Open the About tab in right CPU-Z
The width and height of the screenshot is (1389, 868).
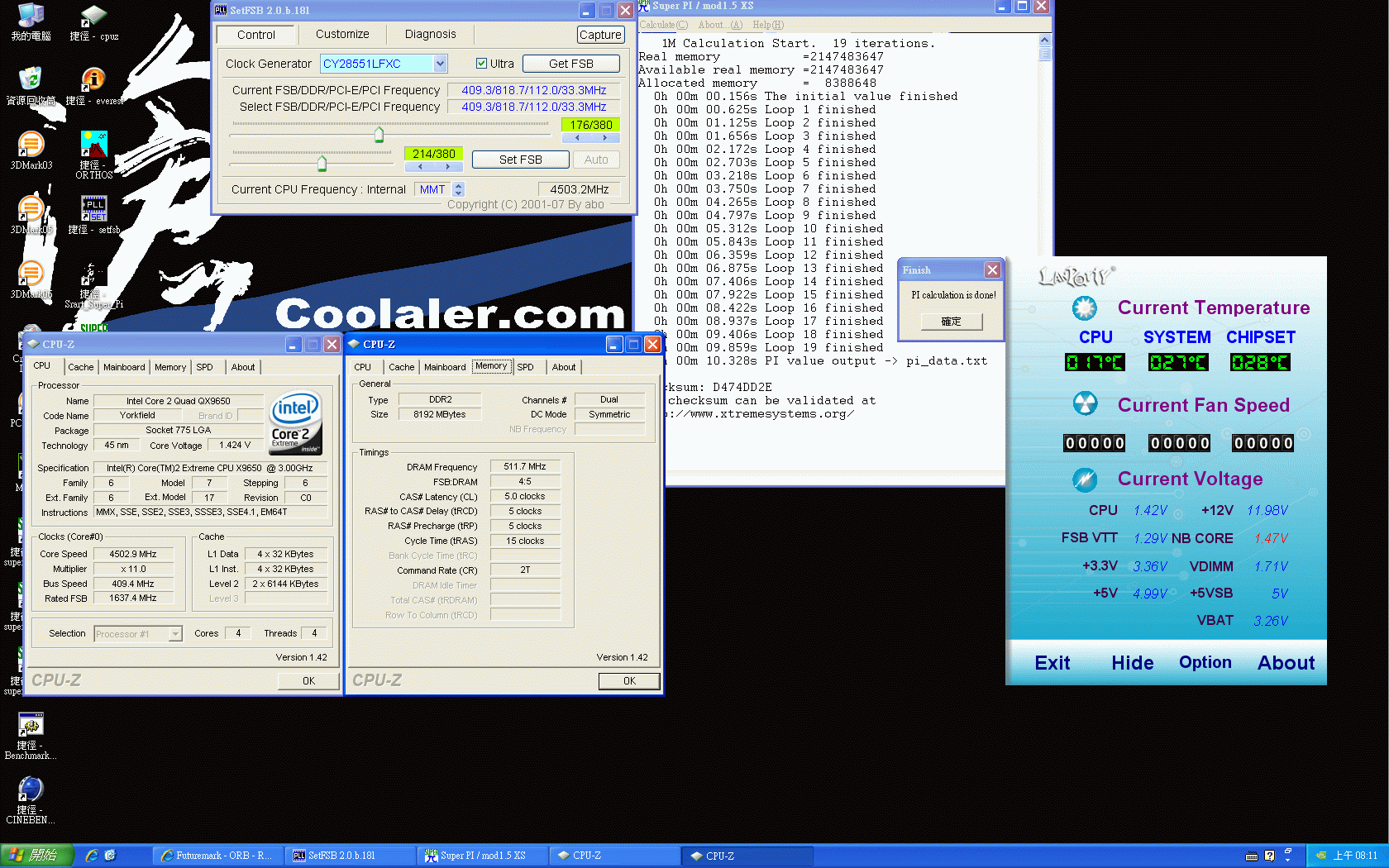[x=564, y=367]
